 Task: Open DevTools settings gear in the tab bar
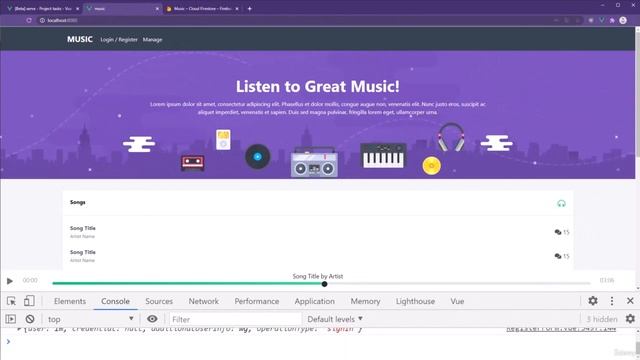593,301
